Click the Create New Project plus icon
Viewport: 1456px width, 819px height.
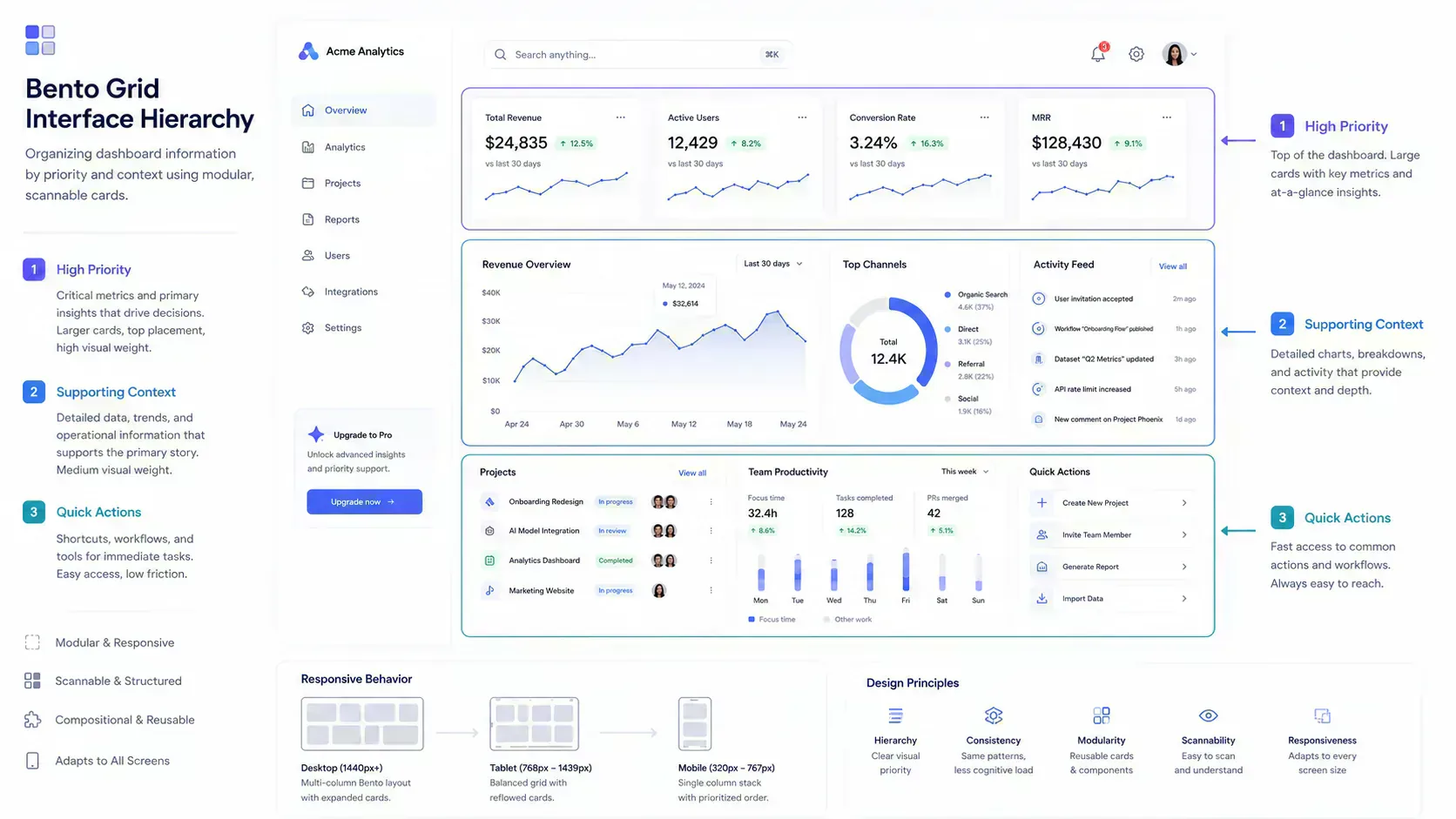coord(1041,502)
